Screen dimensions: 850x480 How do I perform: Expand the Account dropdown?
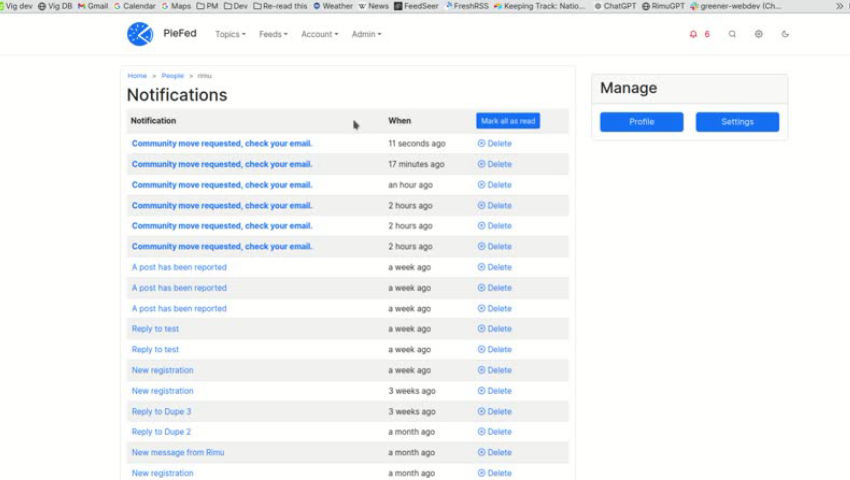click(x=319, y=34)
